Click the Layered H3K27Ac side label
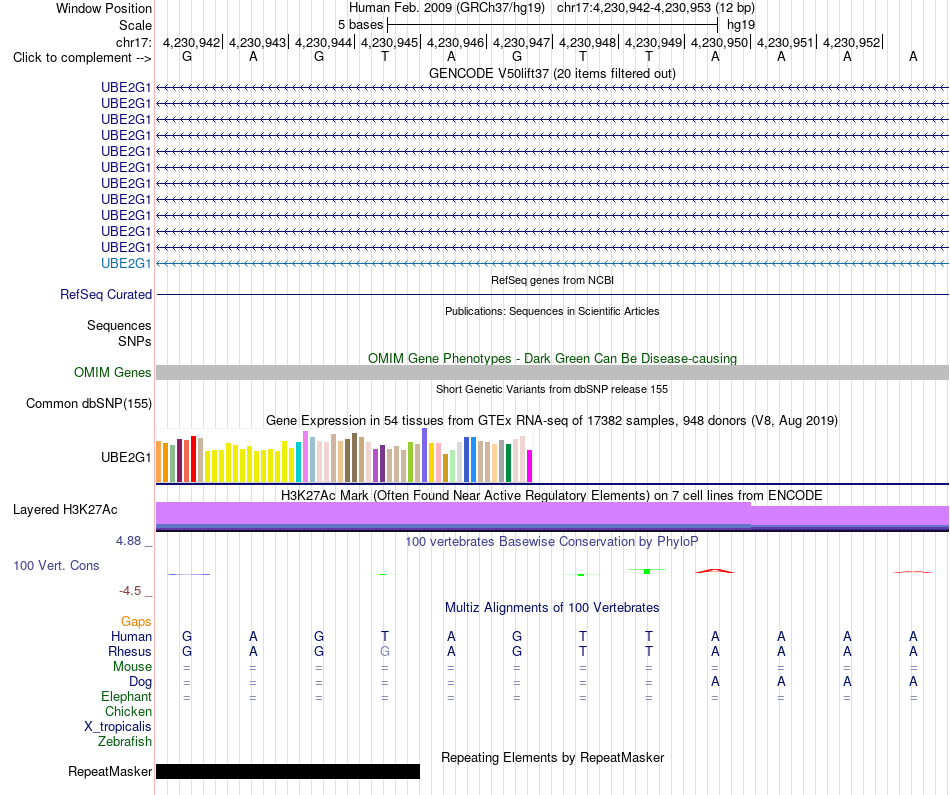The height and width of the screenshot is (795, 950). tap(65, 510)
